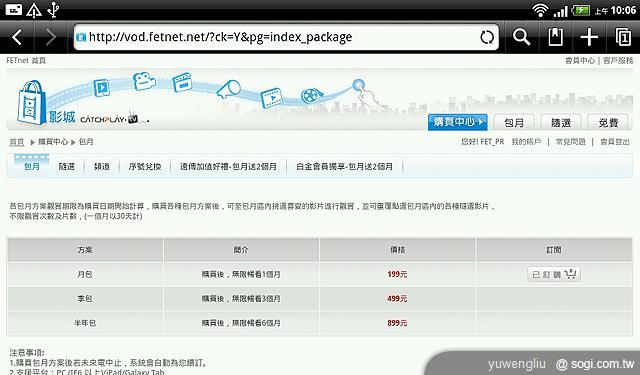640x375 pixels.
Task: Click the FETnet 首頁 link
Action: (26, 61)
